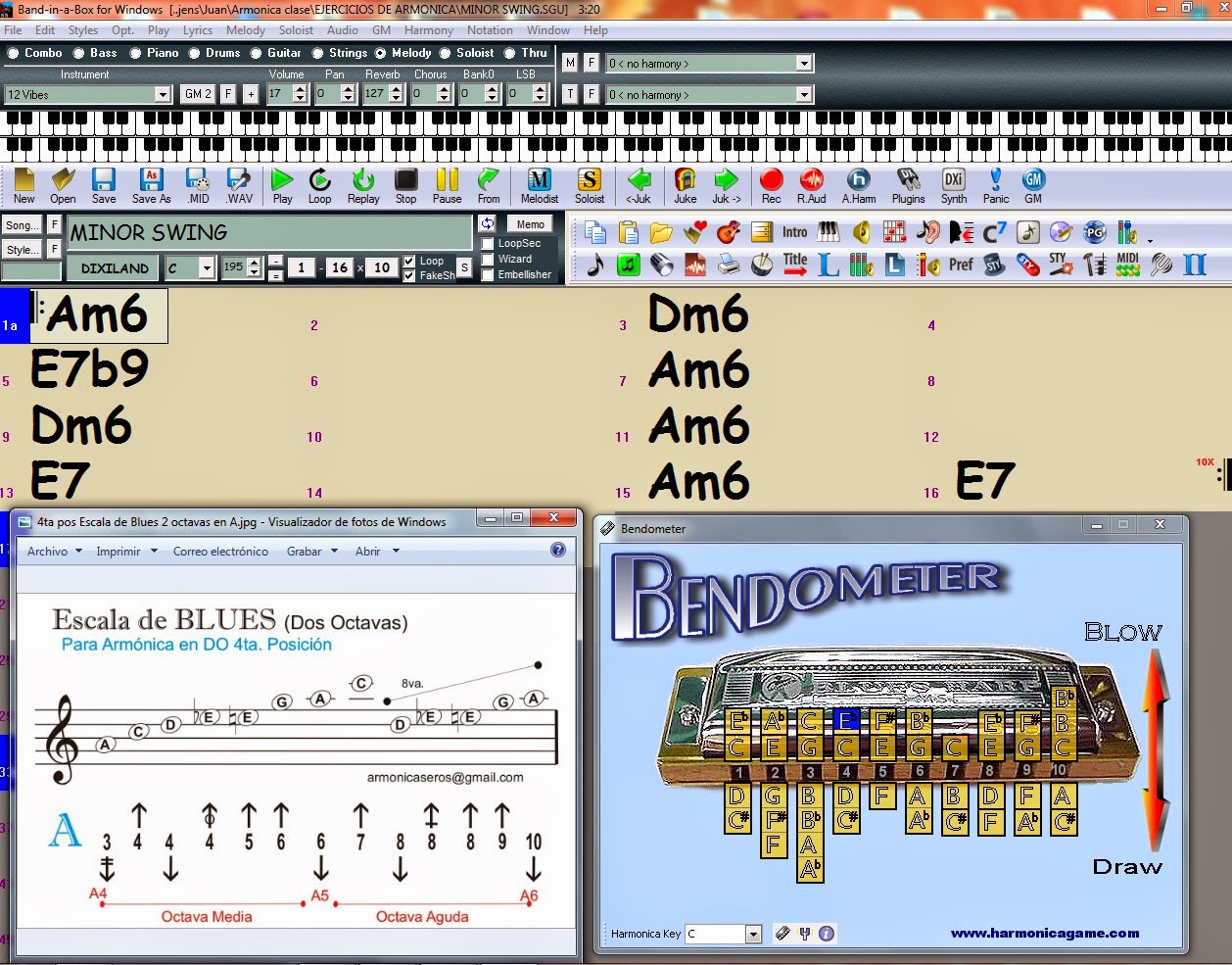The image size is (1232, 965).
Task: Click the Replay icon
Action: tap(363, 185)
